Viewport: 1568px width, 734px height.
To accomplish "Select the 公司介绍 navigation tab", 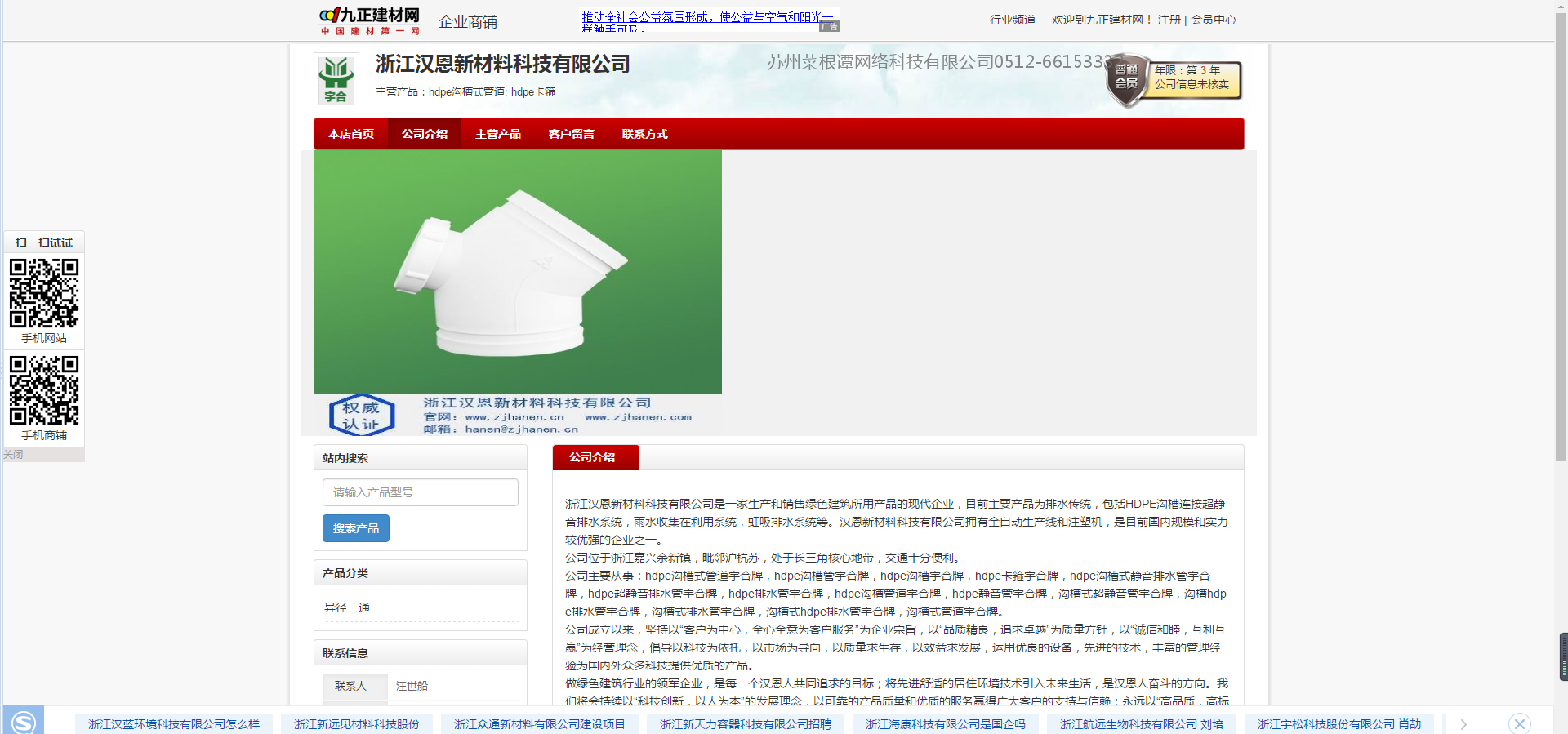I will click(x=425, y=134).
